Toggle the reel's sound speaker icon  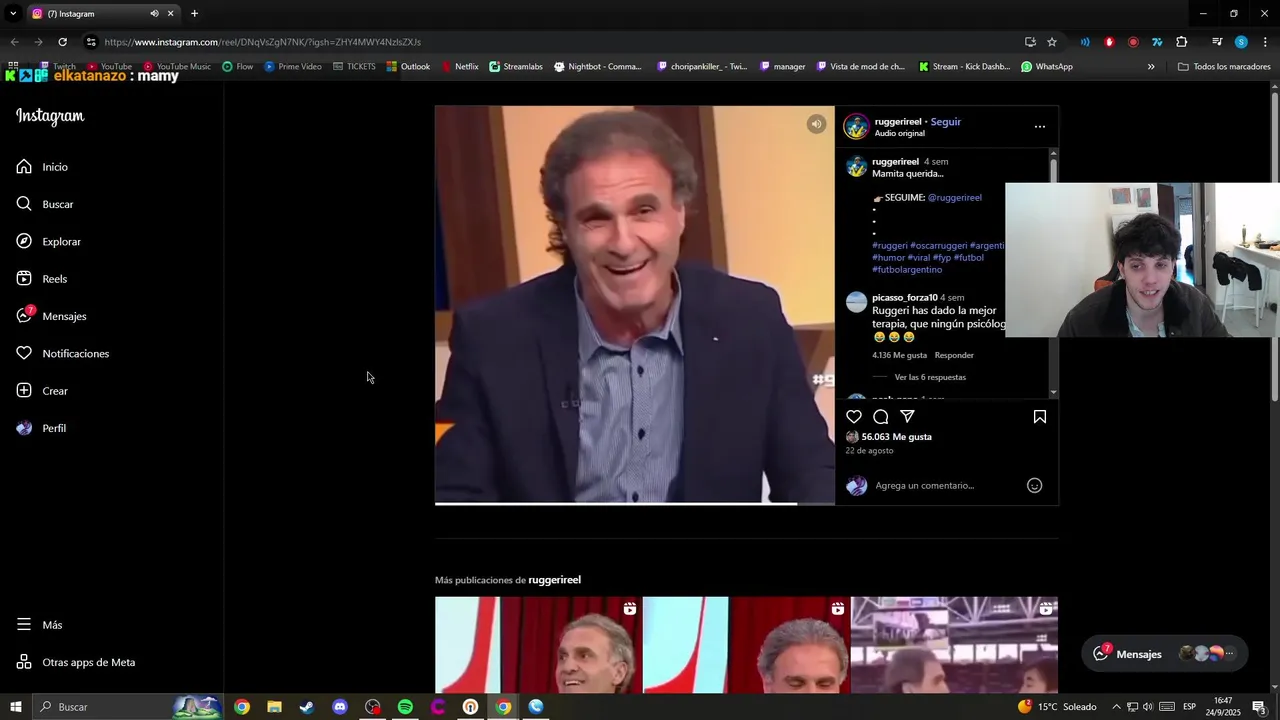point(816,124)
